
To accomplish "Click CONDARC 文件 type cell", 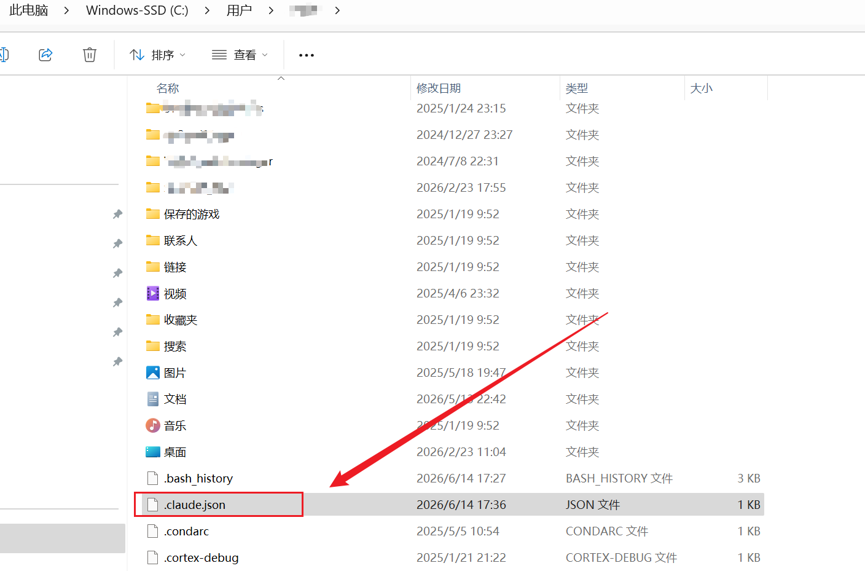I will 607,531.
